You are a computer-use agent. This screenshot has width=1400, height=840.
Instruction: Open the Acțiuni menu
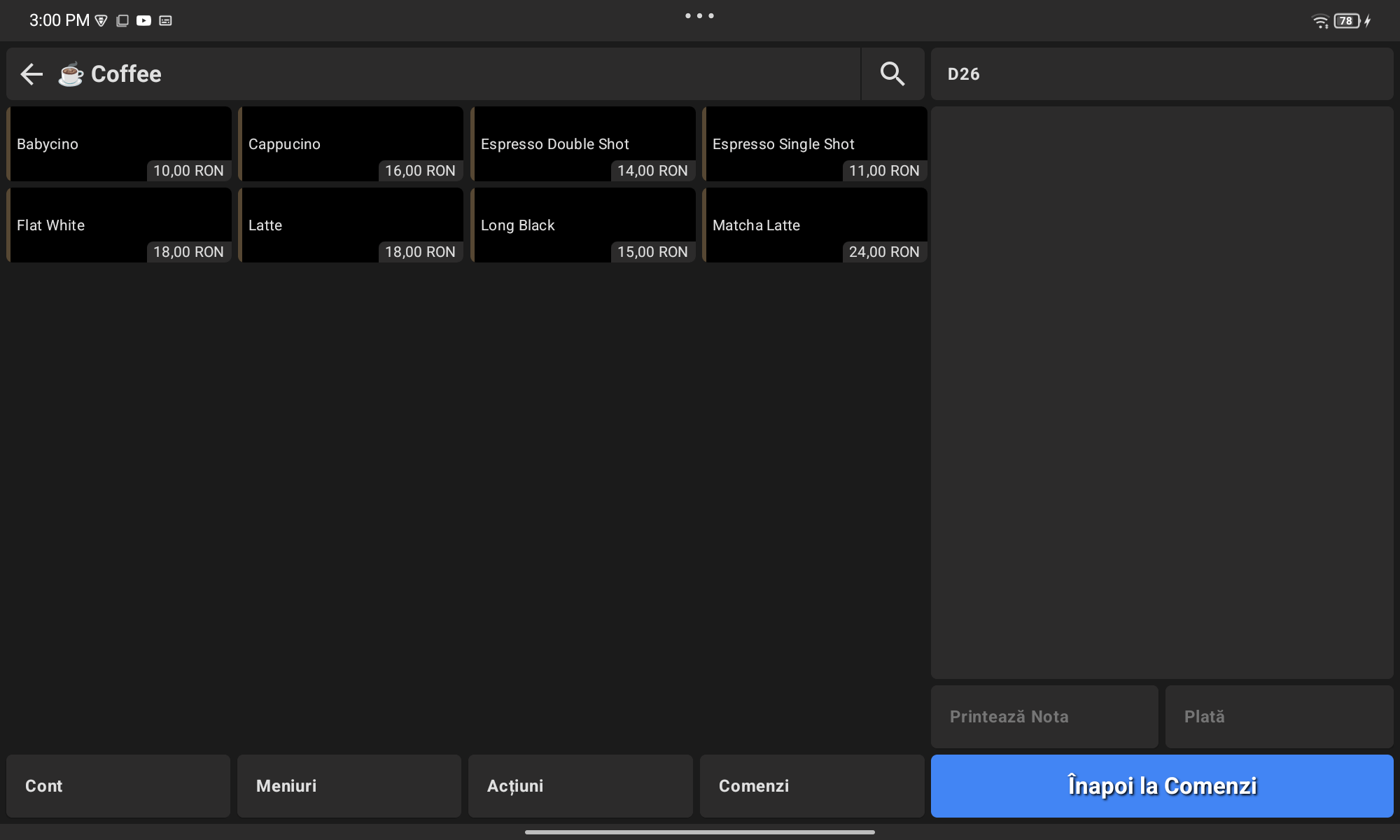(x=580, y=786)
